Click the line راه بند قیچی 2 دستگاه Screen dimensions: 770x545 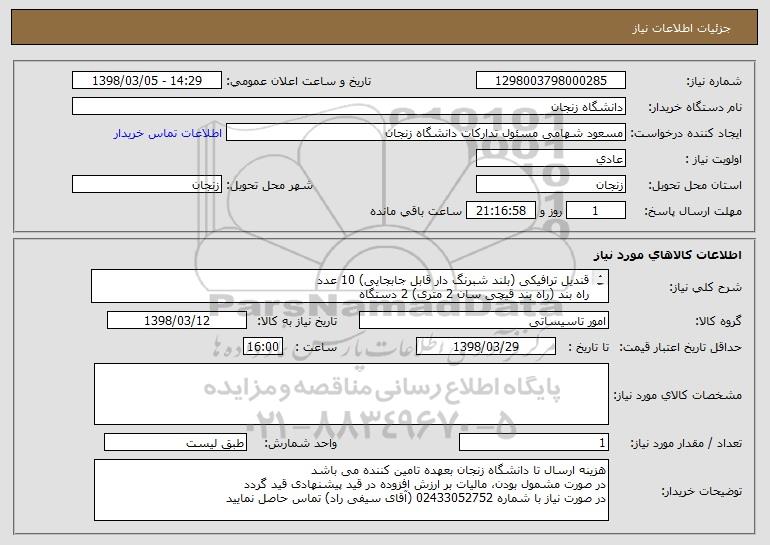(474, 294)
